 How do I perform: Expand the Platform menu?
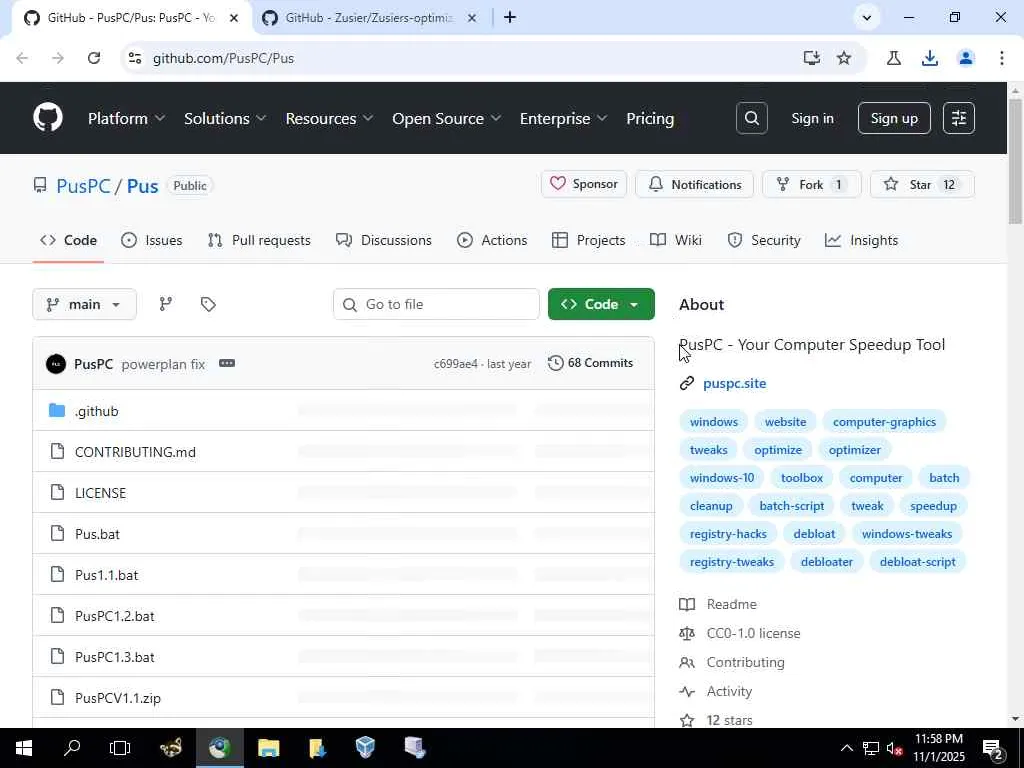[x=127, y=119]
